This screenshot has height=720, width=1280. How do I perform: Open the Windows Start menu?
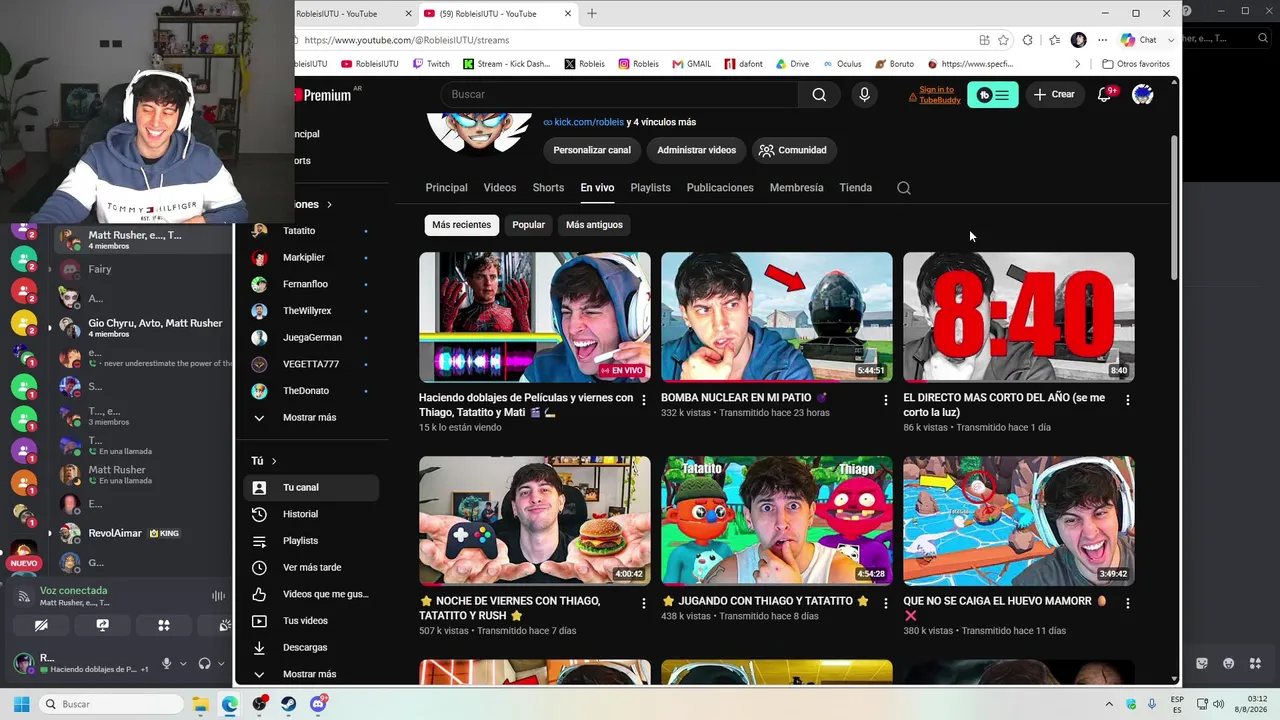point(21,704)
